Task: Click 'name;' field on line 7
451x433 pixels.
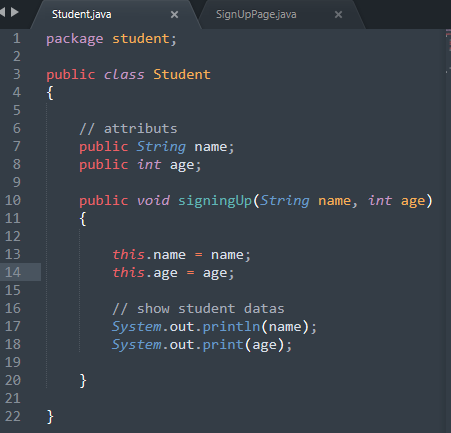Action: tap(214, 147)
